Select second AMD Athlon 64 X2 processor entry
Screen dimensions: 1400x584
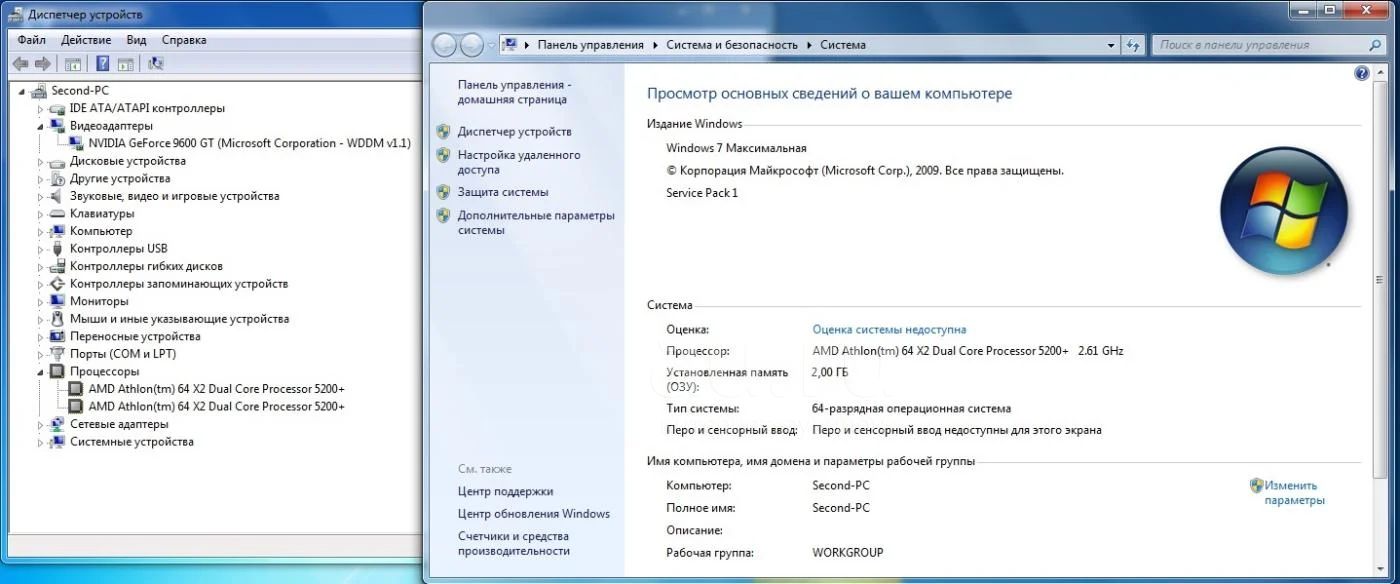pos(216,406)
